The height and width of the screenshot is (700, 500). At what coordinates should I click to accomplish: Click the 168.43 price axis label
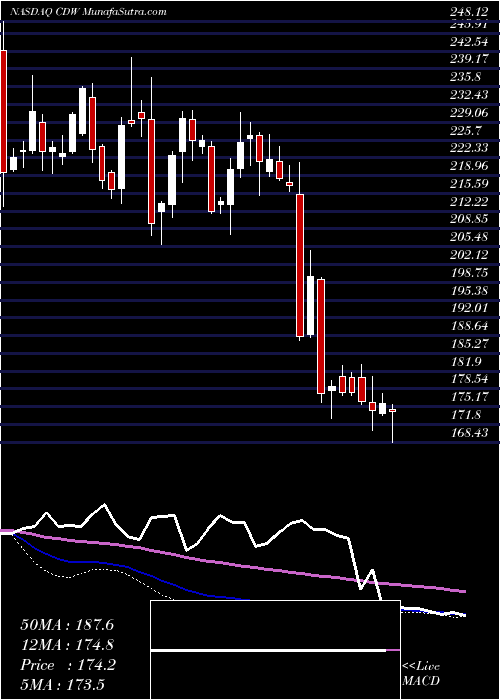(x=468, y=433)
